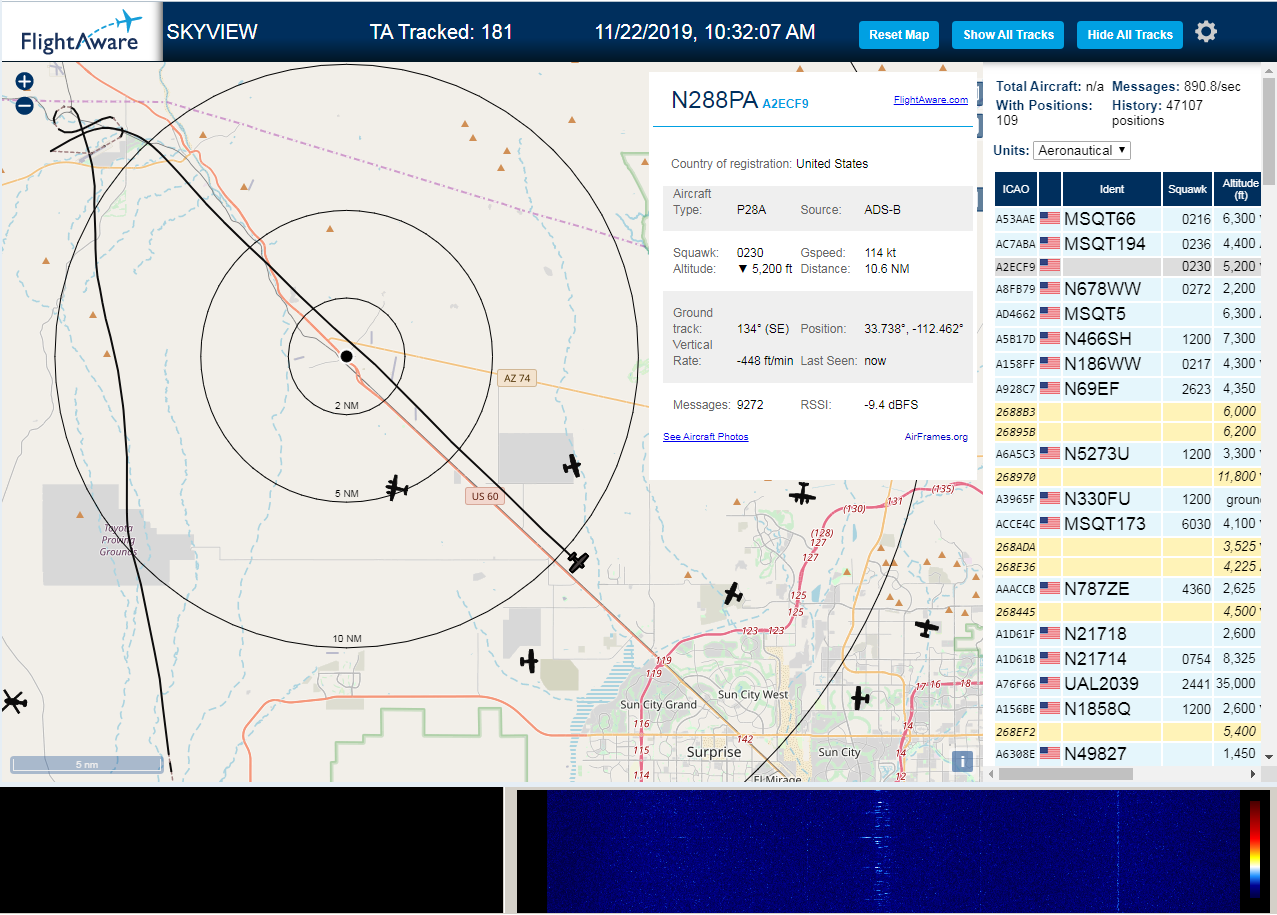
Task: Click the US flag in MSQT66 row
Action: [x=1050, y=218]
